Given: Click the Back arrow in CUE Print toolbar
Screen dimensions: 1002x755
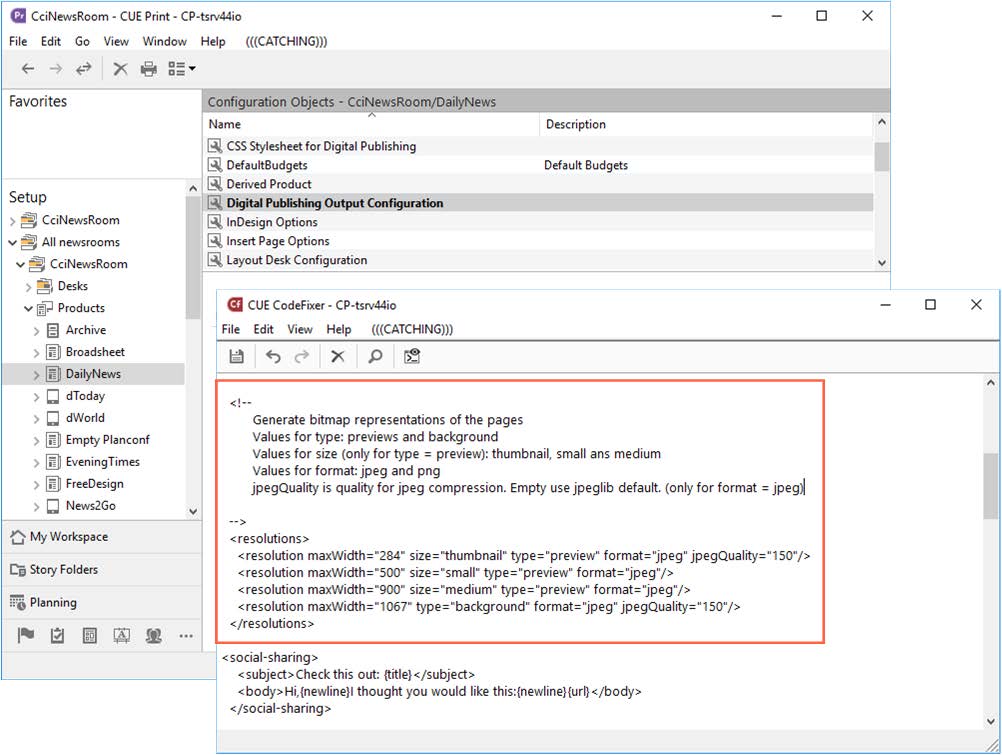Looking at the screenshot, I should 28,69.
